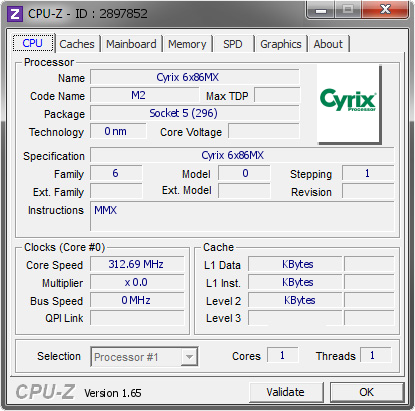Click the Package field Socket 5 (296)
415x411 pixels.
[195, 113]
